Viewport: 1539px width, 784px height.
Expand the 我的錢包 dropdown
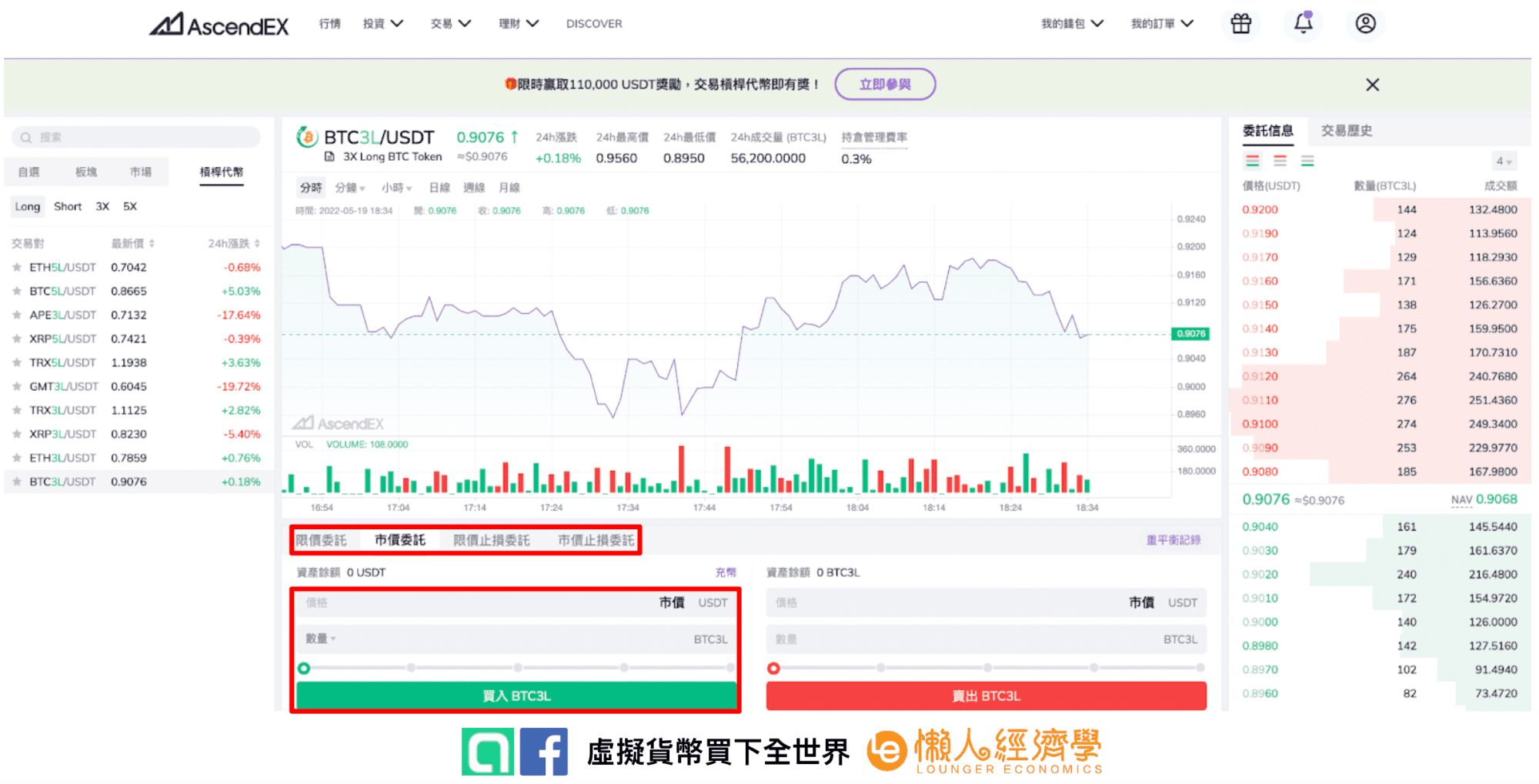point(1072,24)
